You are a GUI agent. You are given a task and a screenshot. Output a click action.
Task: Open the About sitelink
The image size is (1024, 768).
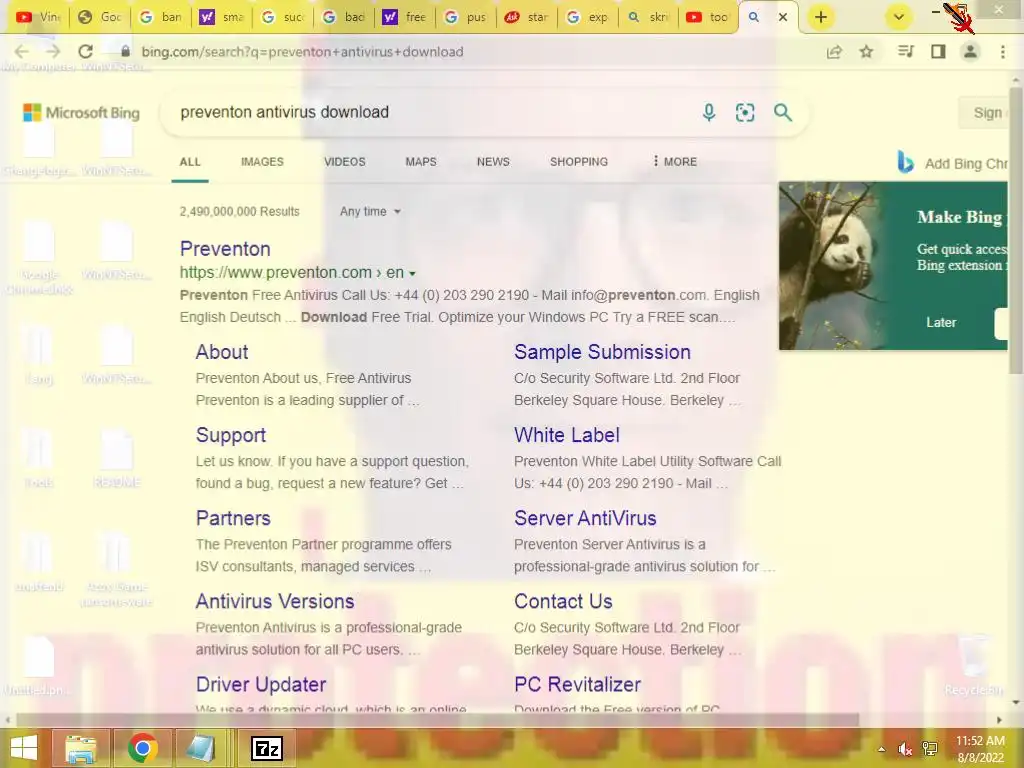[221, 352]
